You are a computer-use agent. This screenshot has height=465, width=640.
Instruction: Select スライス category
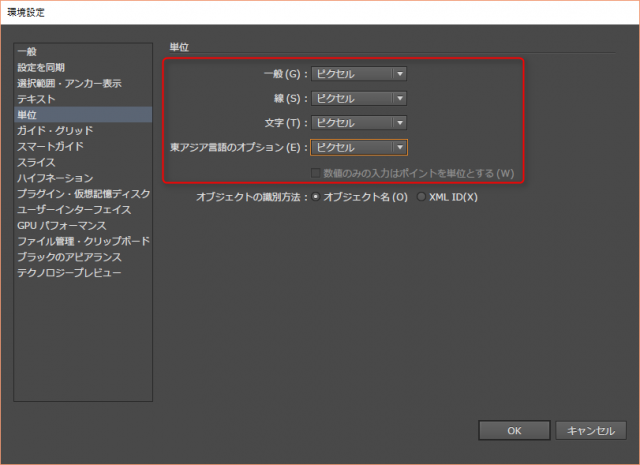pos(36,162)
